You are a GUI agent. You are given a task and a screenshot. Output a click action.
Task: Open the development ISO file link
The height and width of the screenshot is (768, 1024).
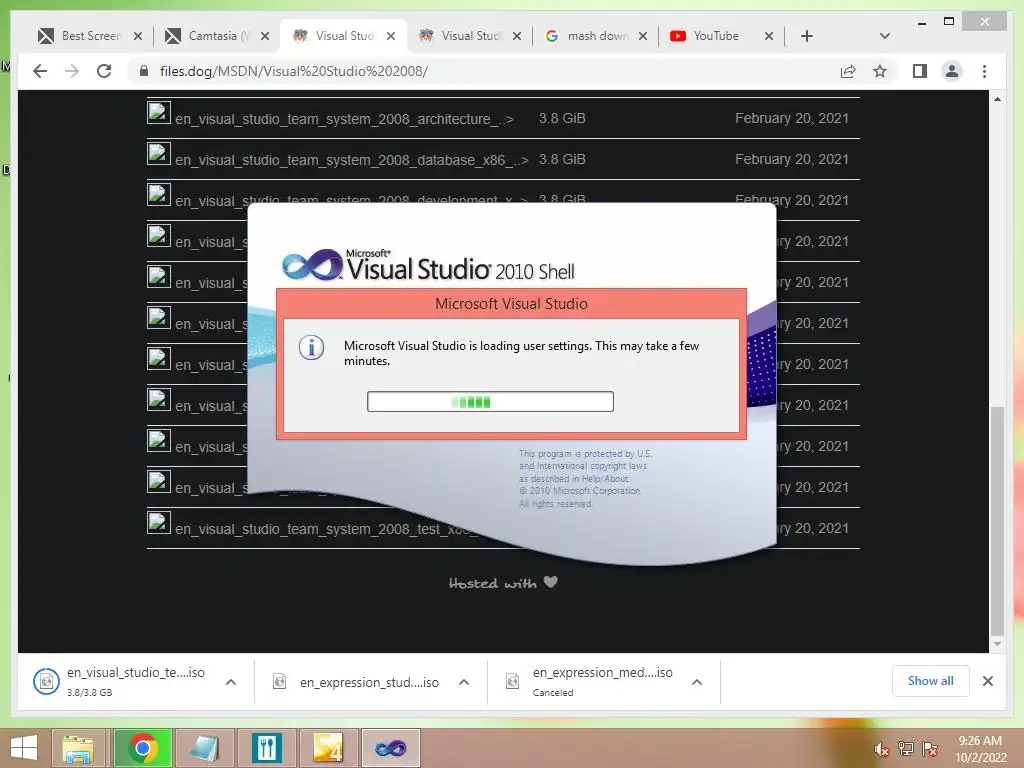pyautogui.click(x=351, y=199)
